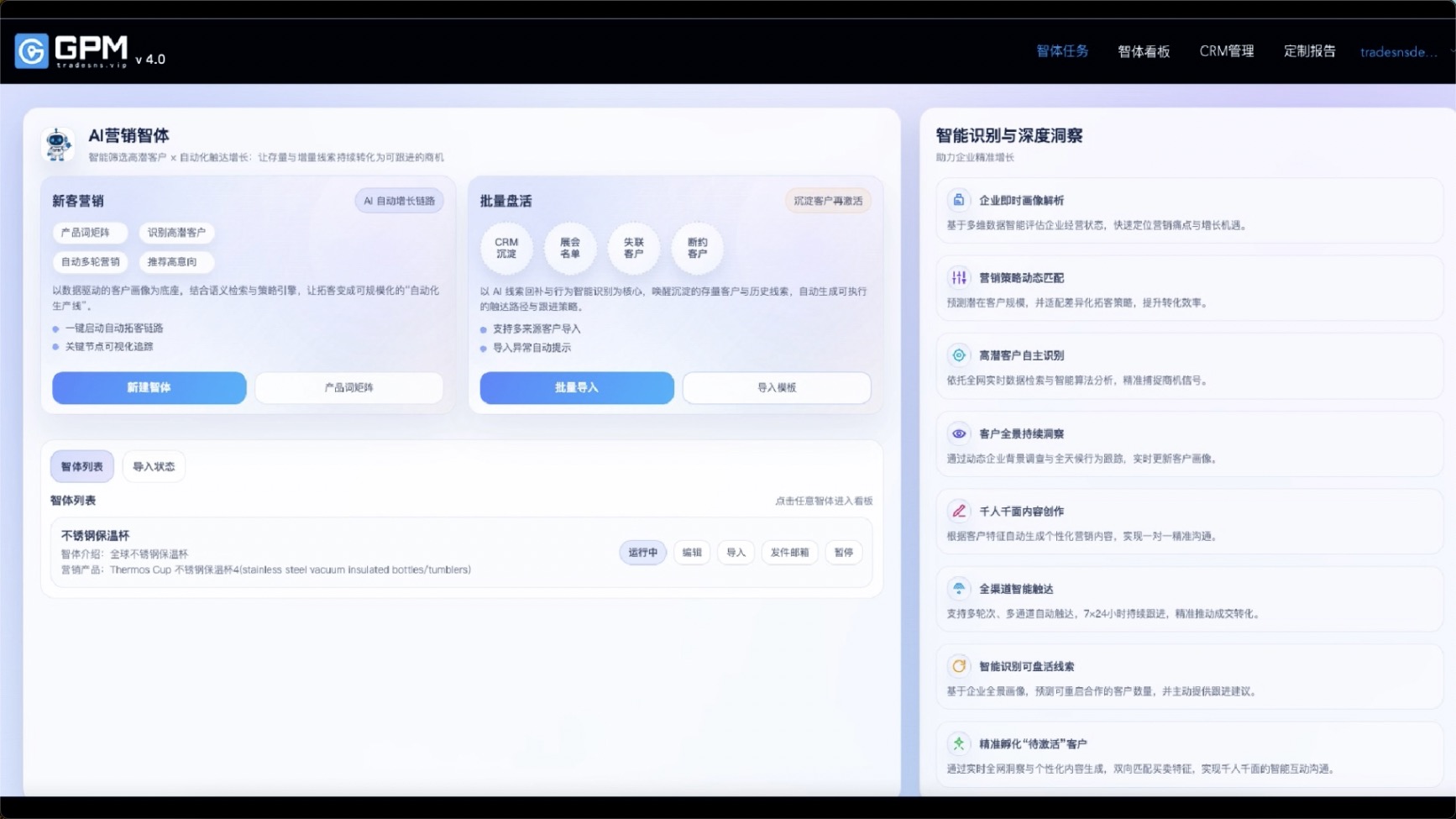1456x819 pixels.
Task: Open the tradesnsde account dropdown
Action: (x=1402, y=52)
